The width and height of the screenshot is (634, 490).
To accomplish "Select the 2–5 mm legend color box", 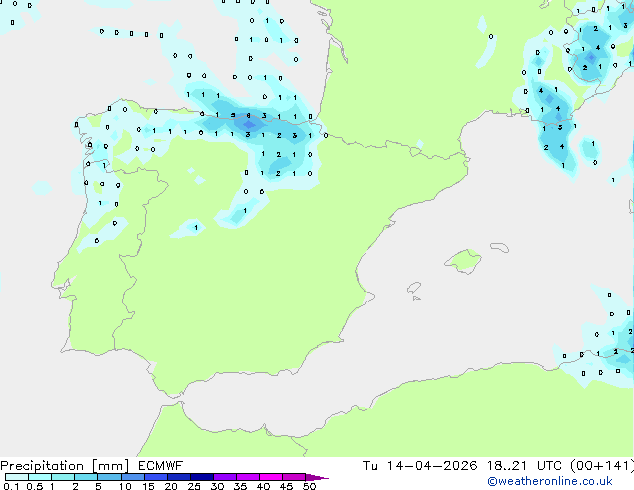I will click(x=86, y=477).
